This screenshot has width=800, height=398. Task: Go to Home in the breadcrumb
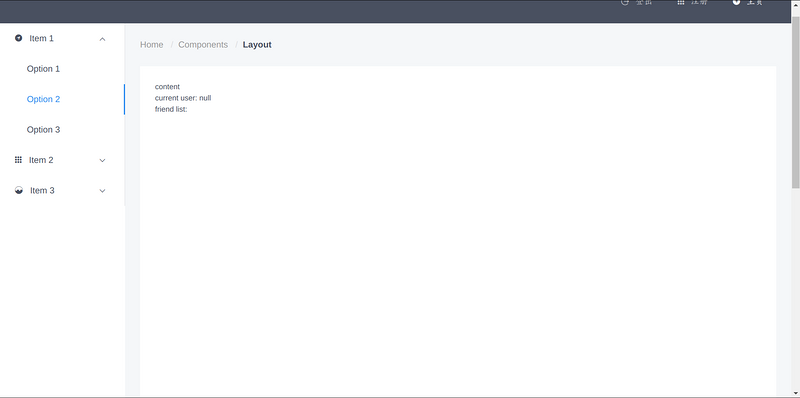tap(152, 44)
